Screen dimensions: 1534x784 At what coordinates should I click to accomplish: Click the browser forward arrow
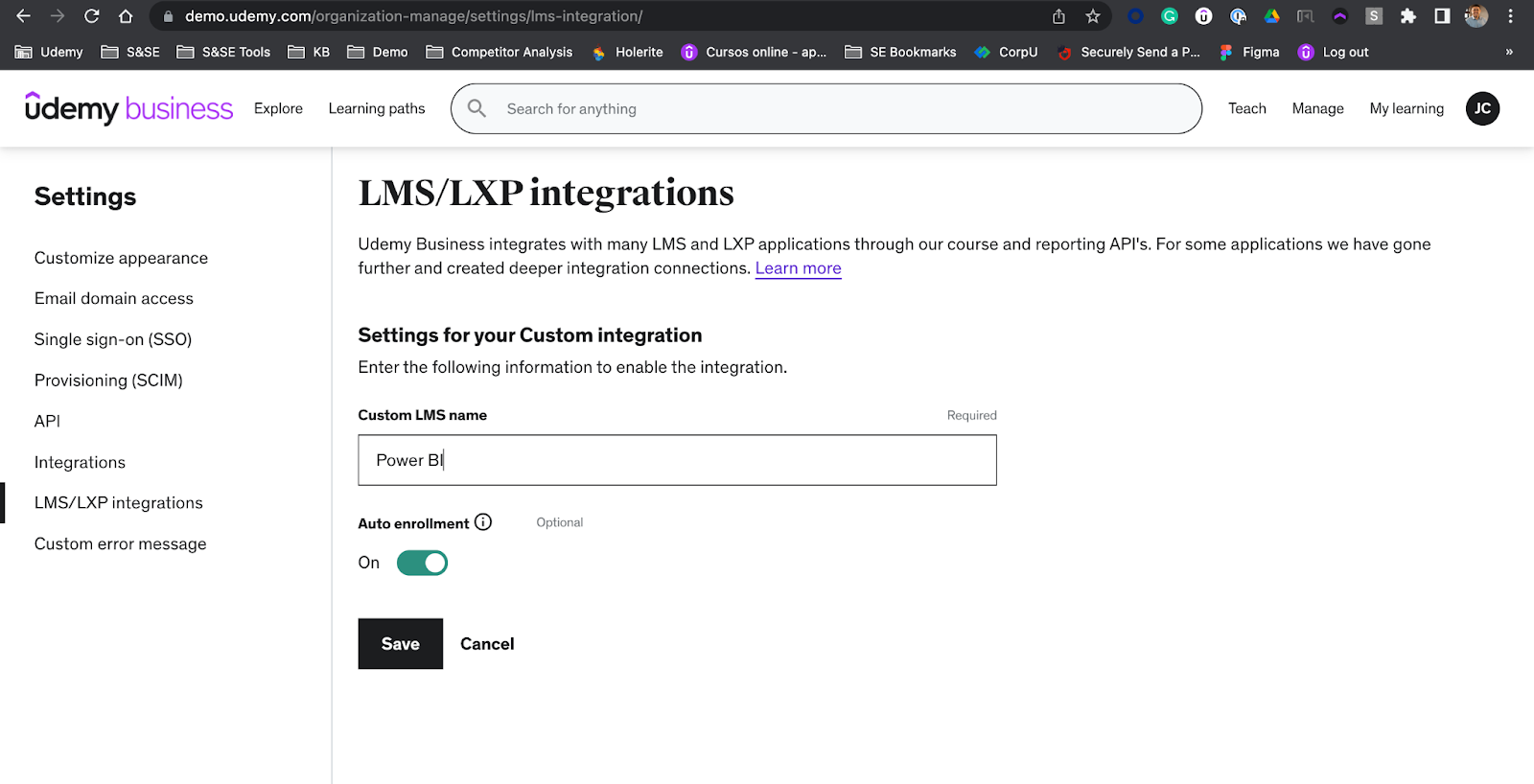click(58, 16)
